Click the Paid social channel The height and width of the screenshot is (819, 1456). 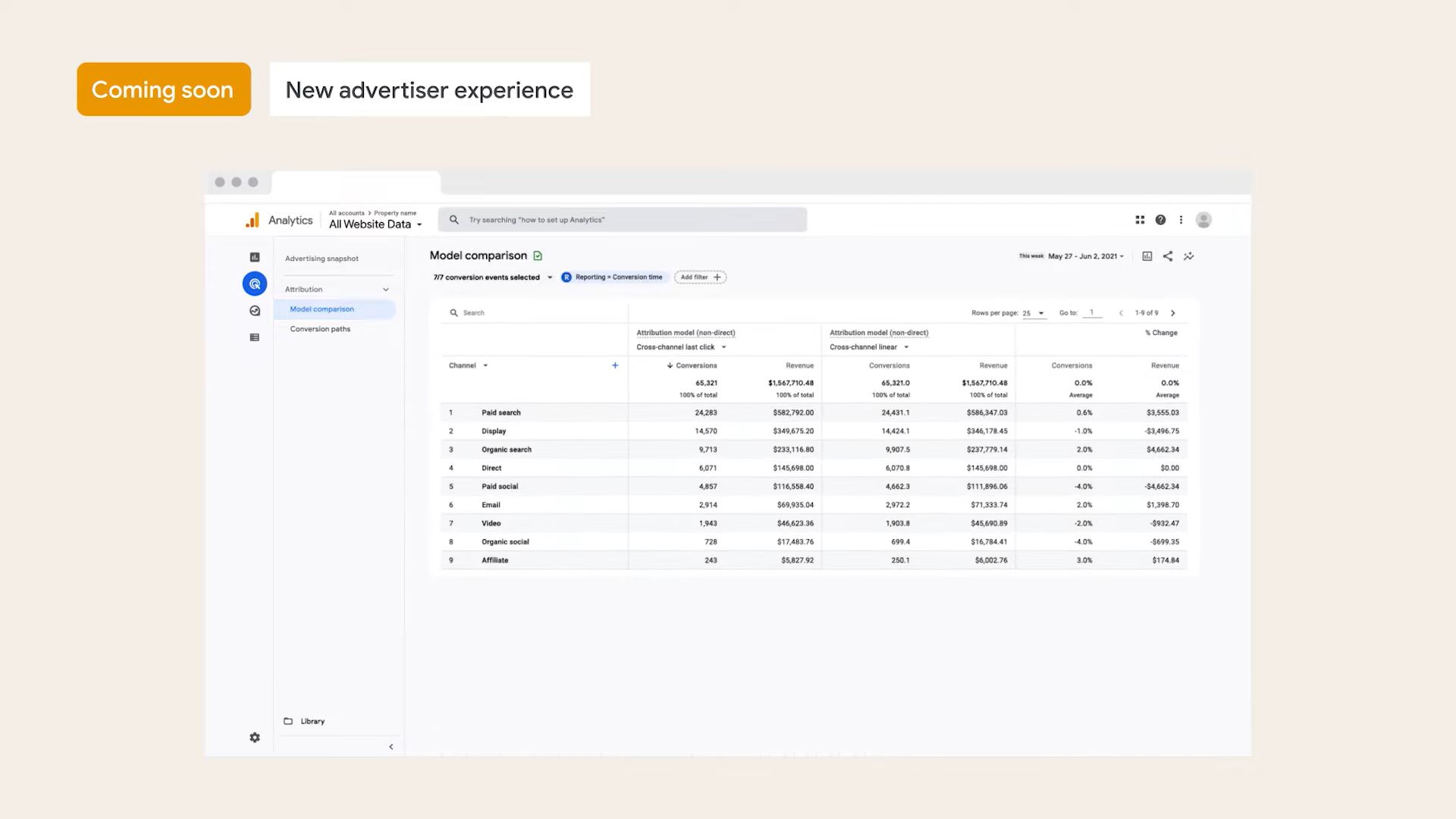pos(500,487)
